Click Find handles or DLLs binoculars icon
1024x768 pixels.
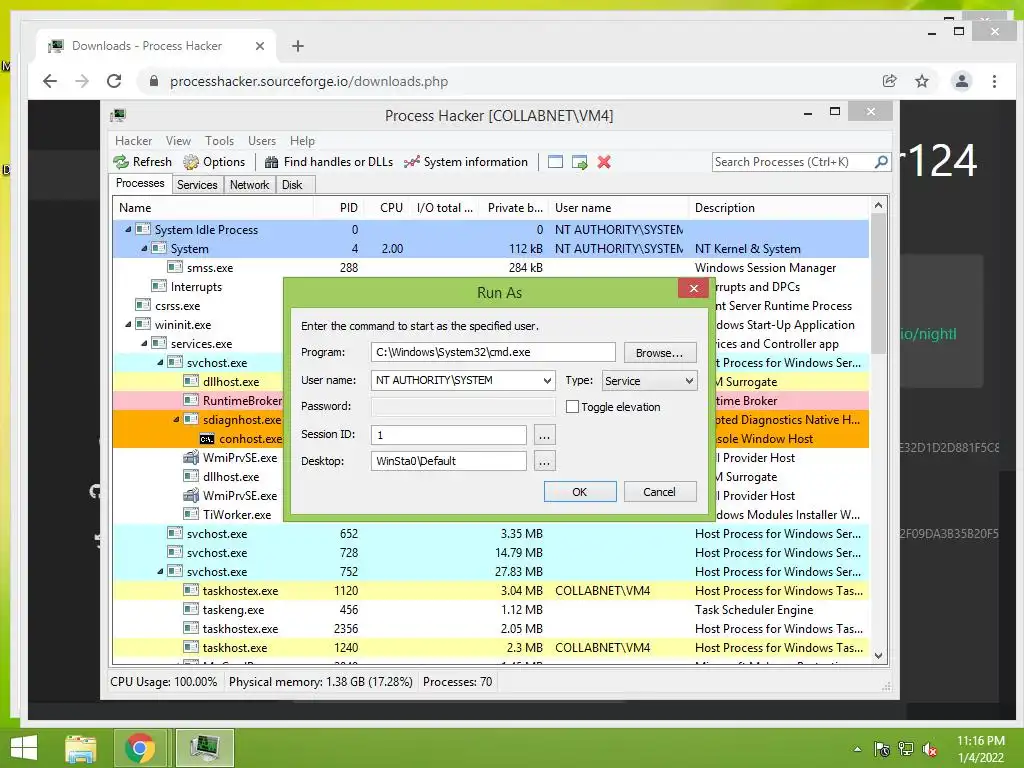point(271,162)
